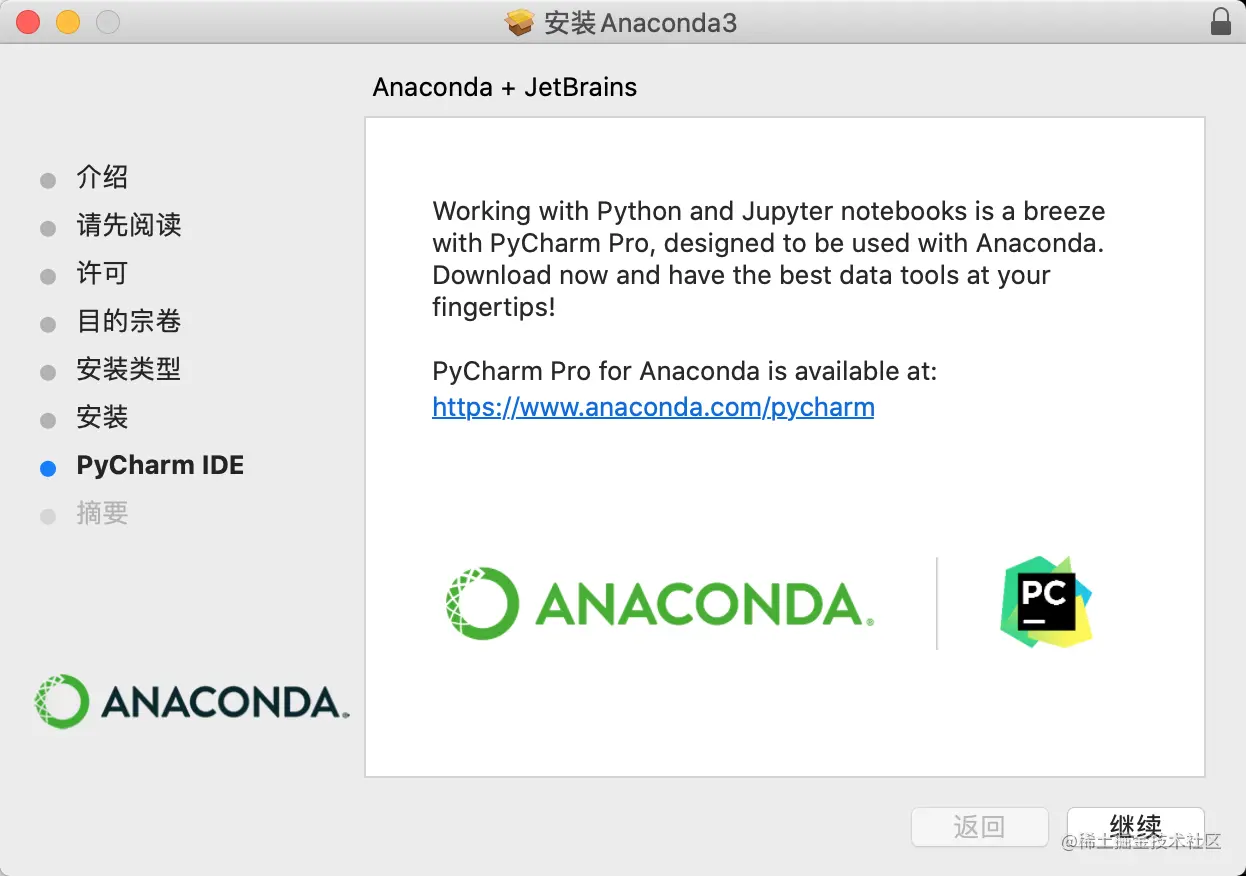Select the 请先阅读 step in the sidebar
Viewport: 1246px width, 876px height.
coord(129,225)
